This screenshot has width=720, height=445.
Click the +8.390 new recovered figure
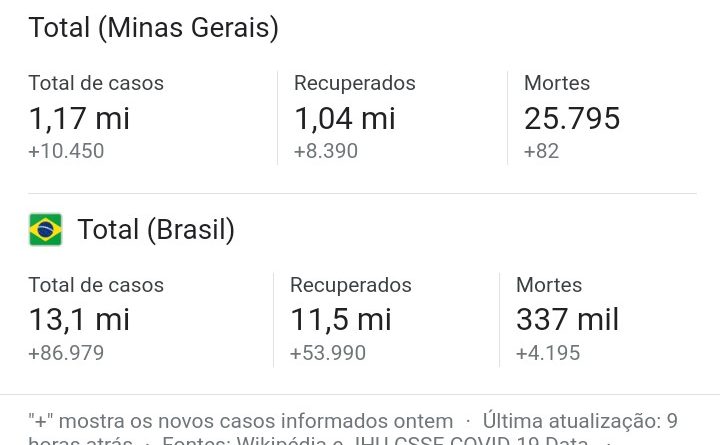[x=326, y=151]
